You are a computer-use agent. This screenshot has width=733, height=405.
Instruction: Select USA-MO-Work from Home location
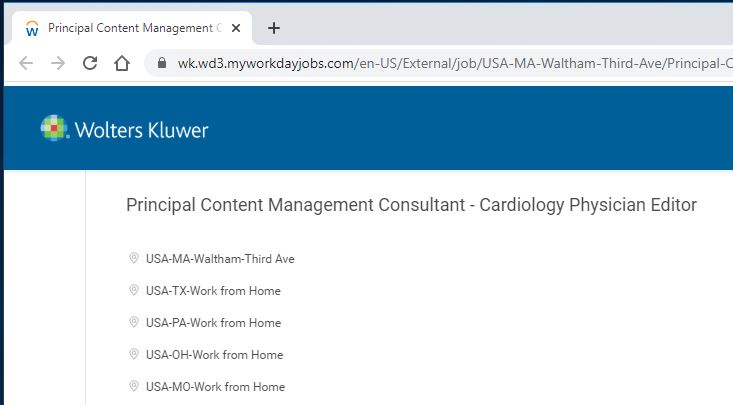pyautogui.click(x=215, y=387)
